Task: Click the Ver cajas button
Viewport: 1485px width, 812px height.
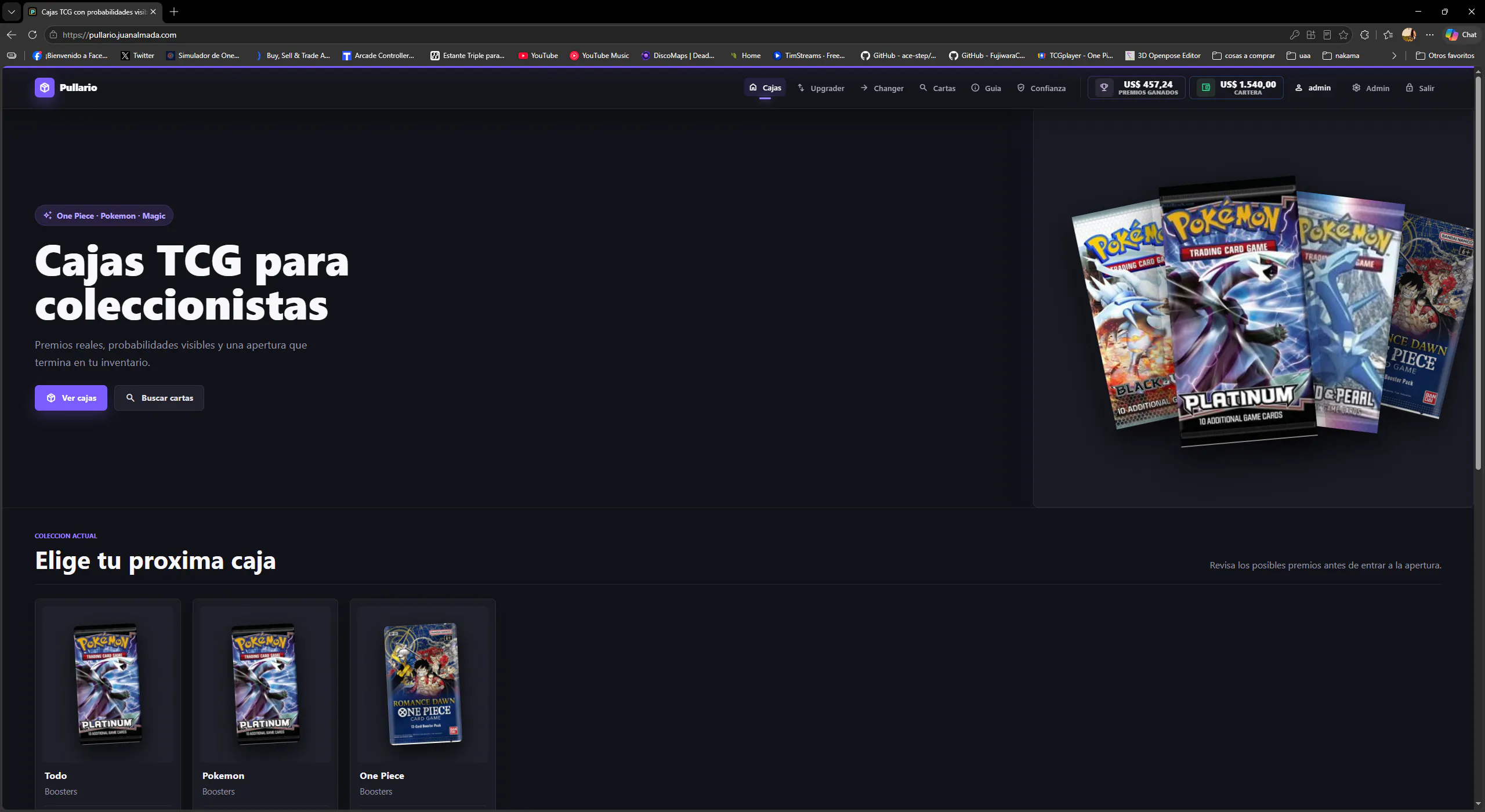Action: pyautogui.click(x=71, y=398)
